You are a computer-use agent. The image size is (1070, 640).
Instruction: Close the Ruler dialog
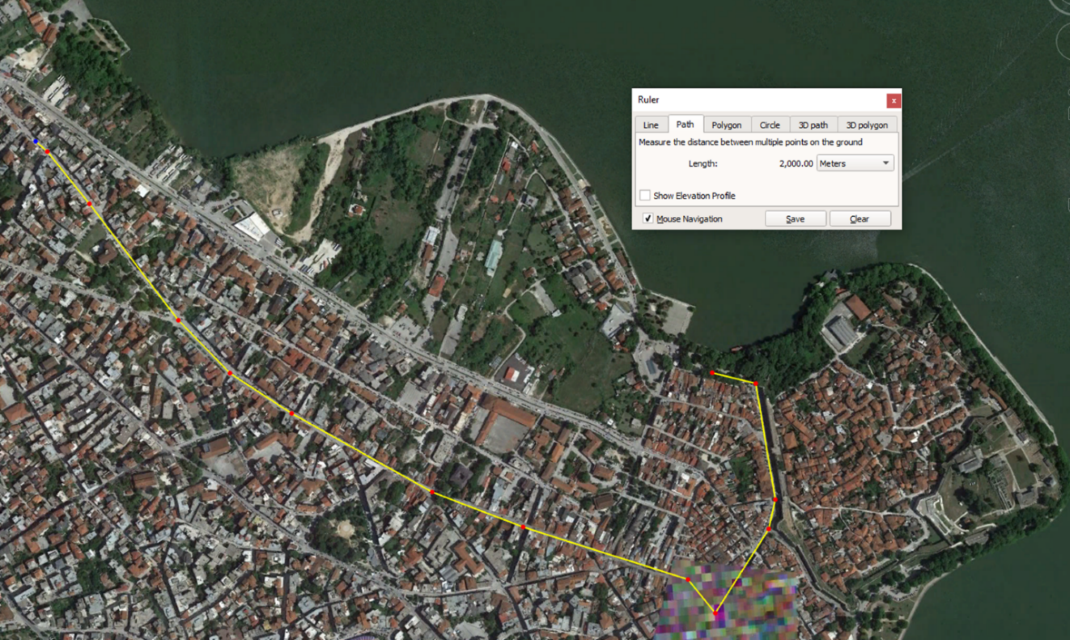(893, 100)
